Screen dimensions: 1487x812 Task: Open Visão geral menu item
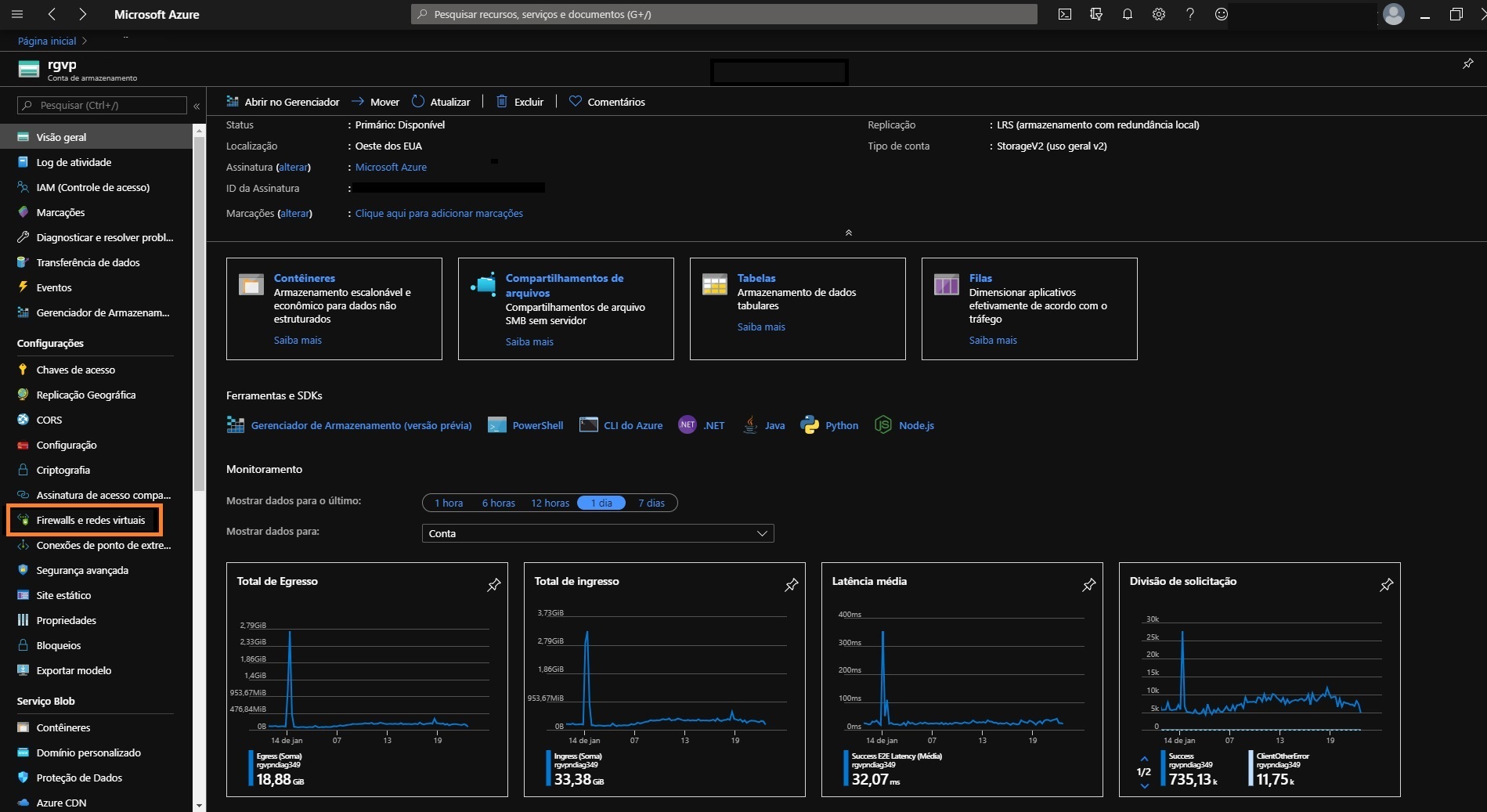point(96,137)
